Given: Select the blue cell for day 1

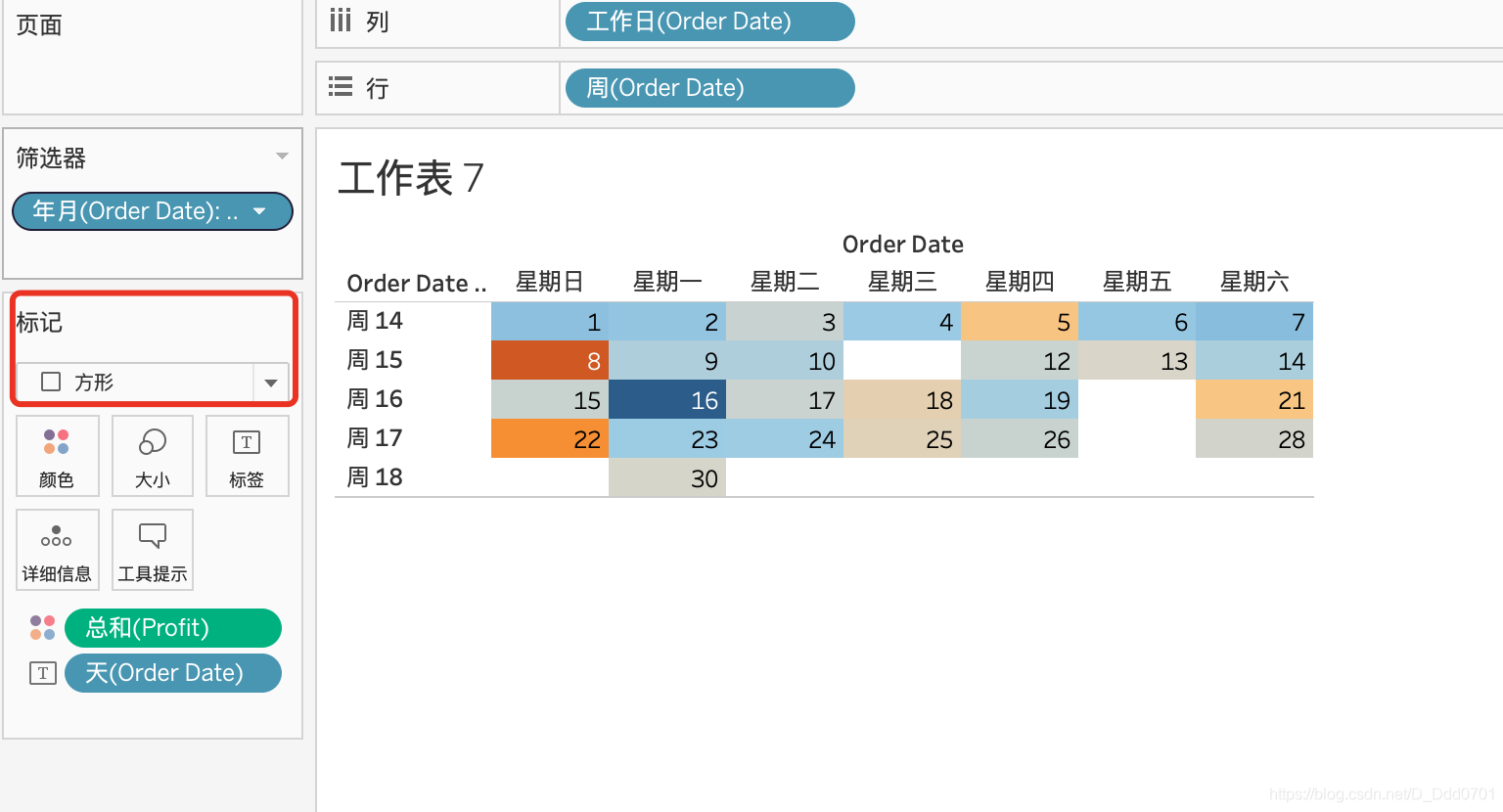Looking at the screenshot, I should pos(550,321).
